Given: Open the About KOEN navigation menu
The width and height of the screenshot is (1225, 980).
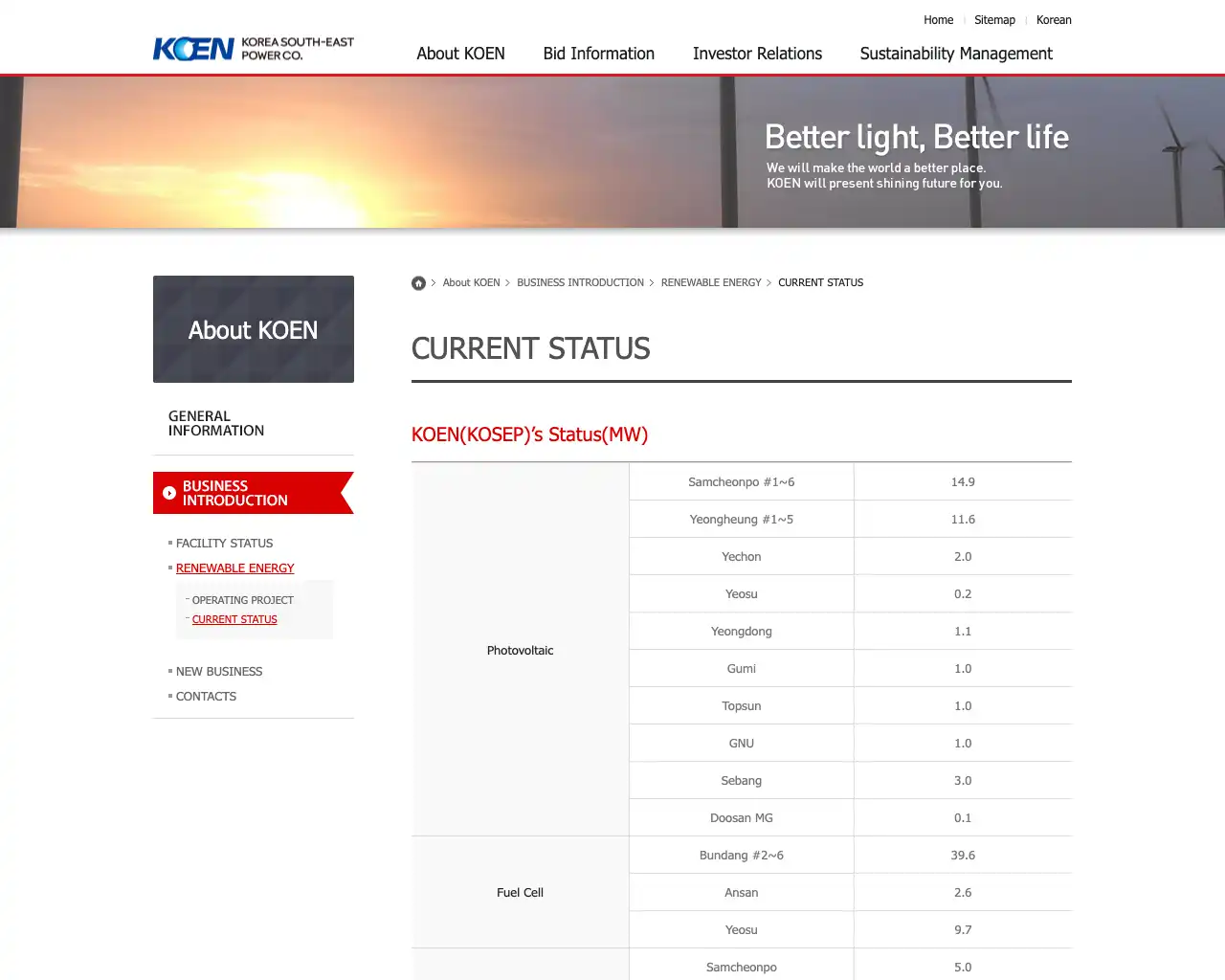Looking at the screenshot, I should [460, 54].
